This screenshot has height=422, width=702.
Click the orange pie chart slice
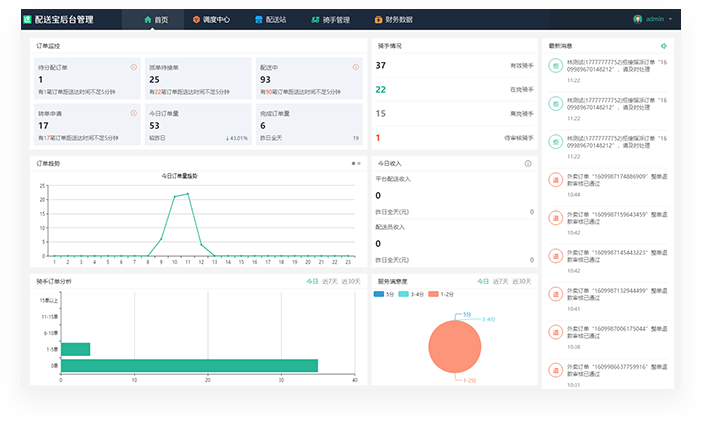(x=457, y=346)
